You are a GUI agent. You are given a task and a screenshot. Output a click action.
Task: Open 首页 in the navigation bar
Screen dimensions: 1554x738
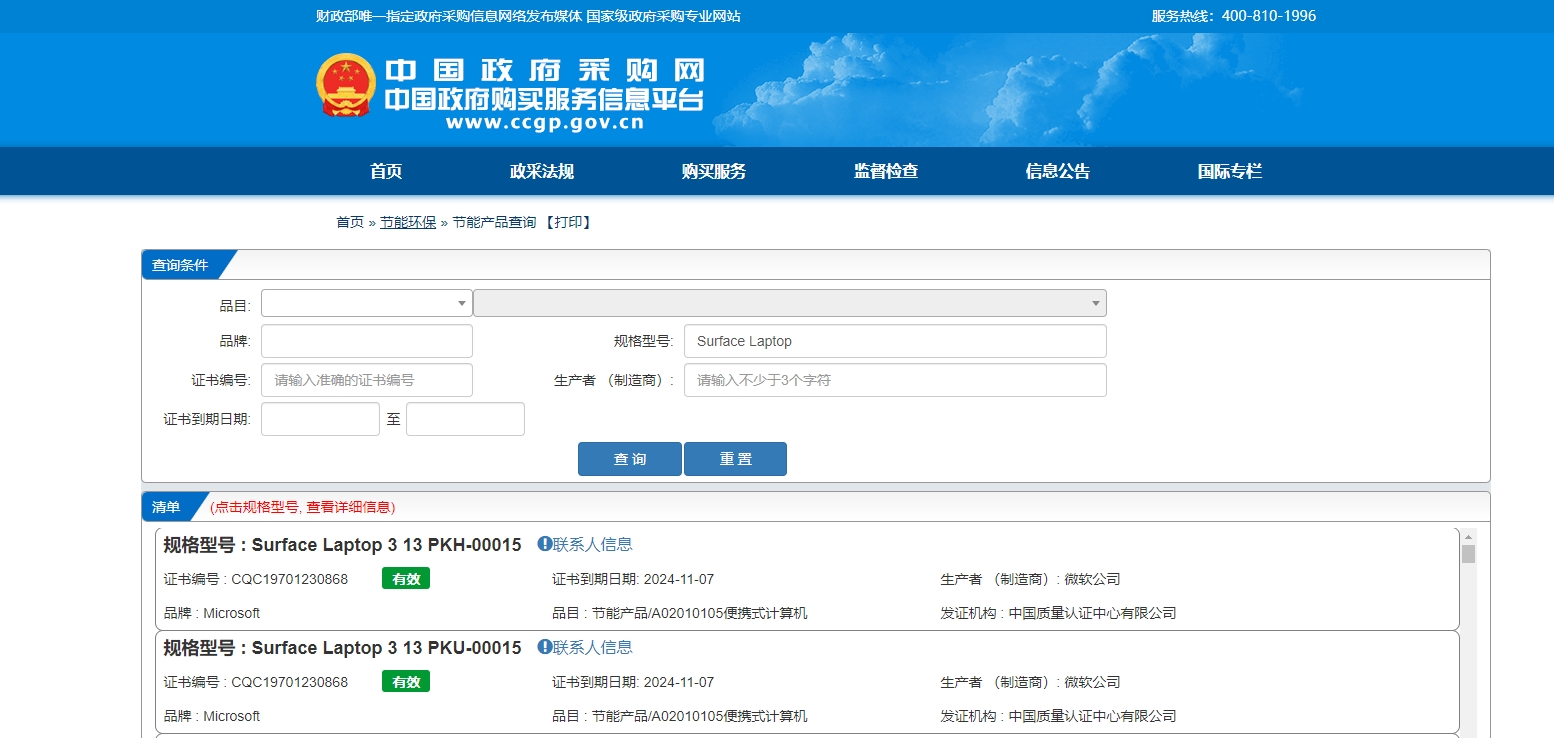386,171
